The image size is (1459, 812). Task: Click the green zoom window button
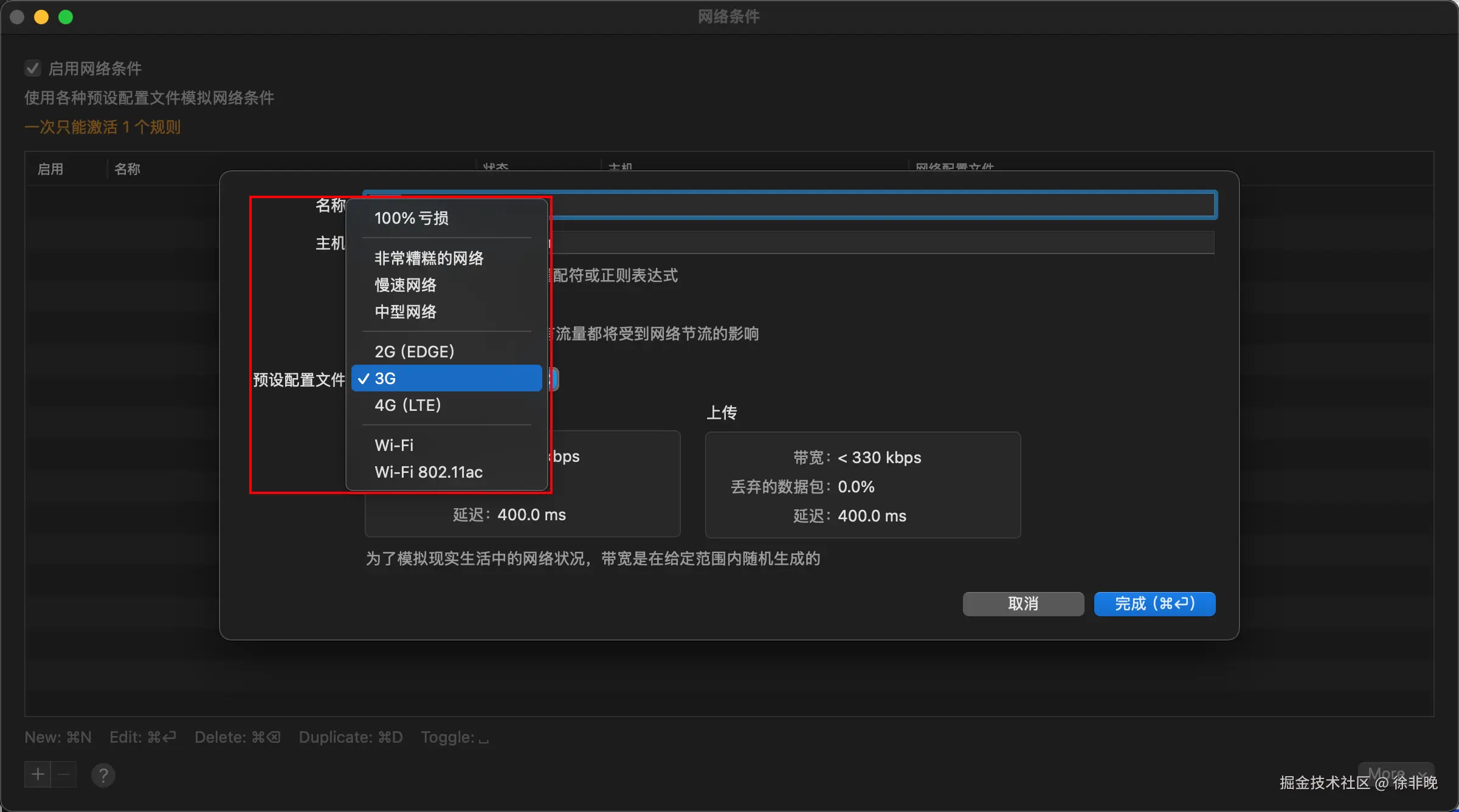pyautogui.click(x=66, y=17)
